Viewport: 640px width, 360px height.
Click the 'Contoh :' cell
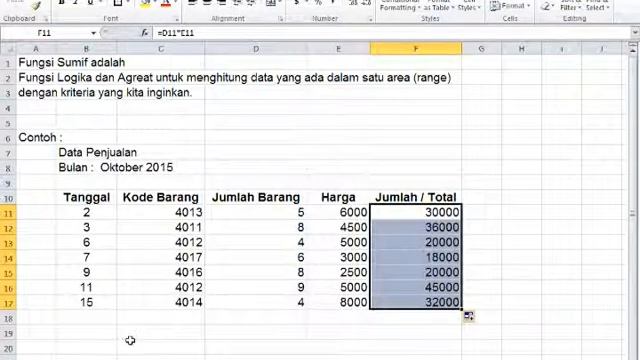[x=40, y=138]
